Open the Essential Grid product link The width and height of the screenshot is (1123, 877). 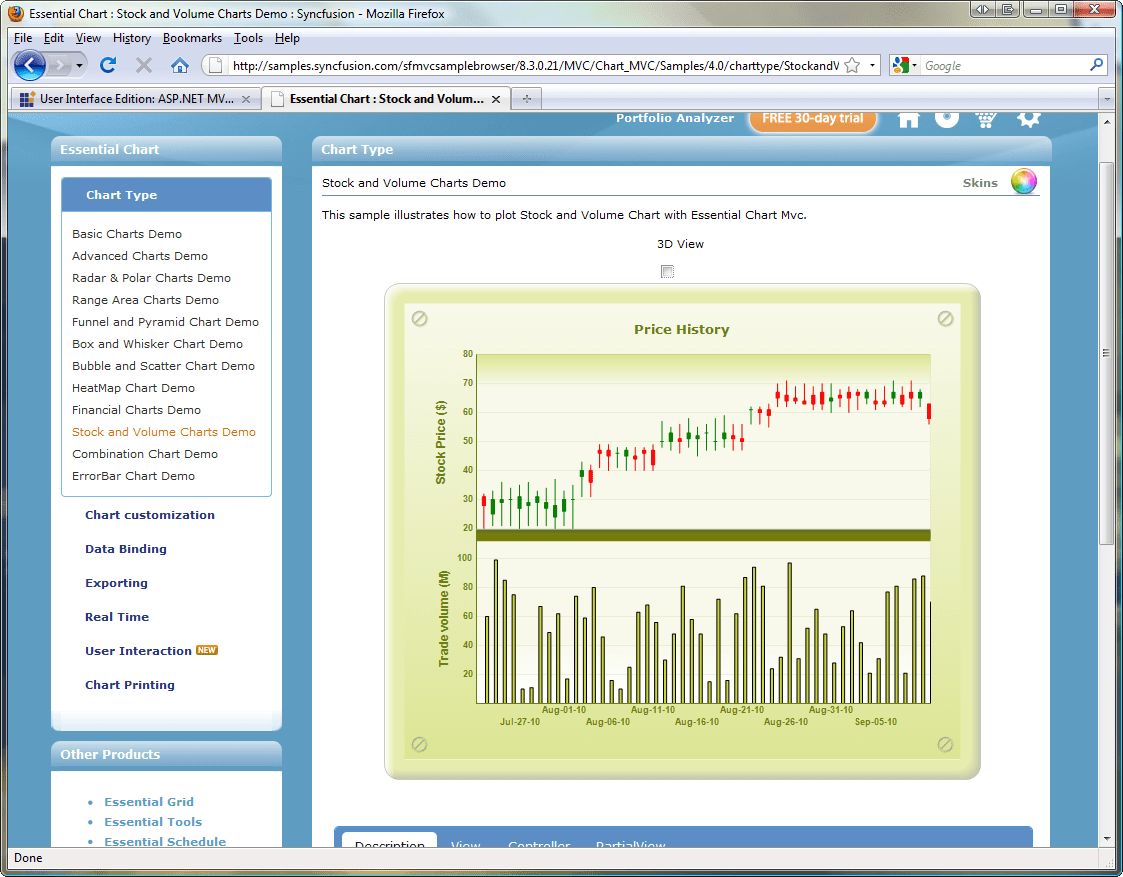coord(149,802)
